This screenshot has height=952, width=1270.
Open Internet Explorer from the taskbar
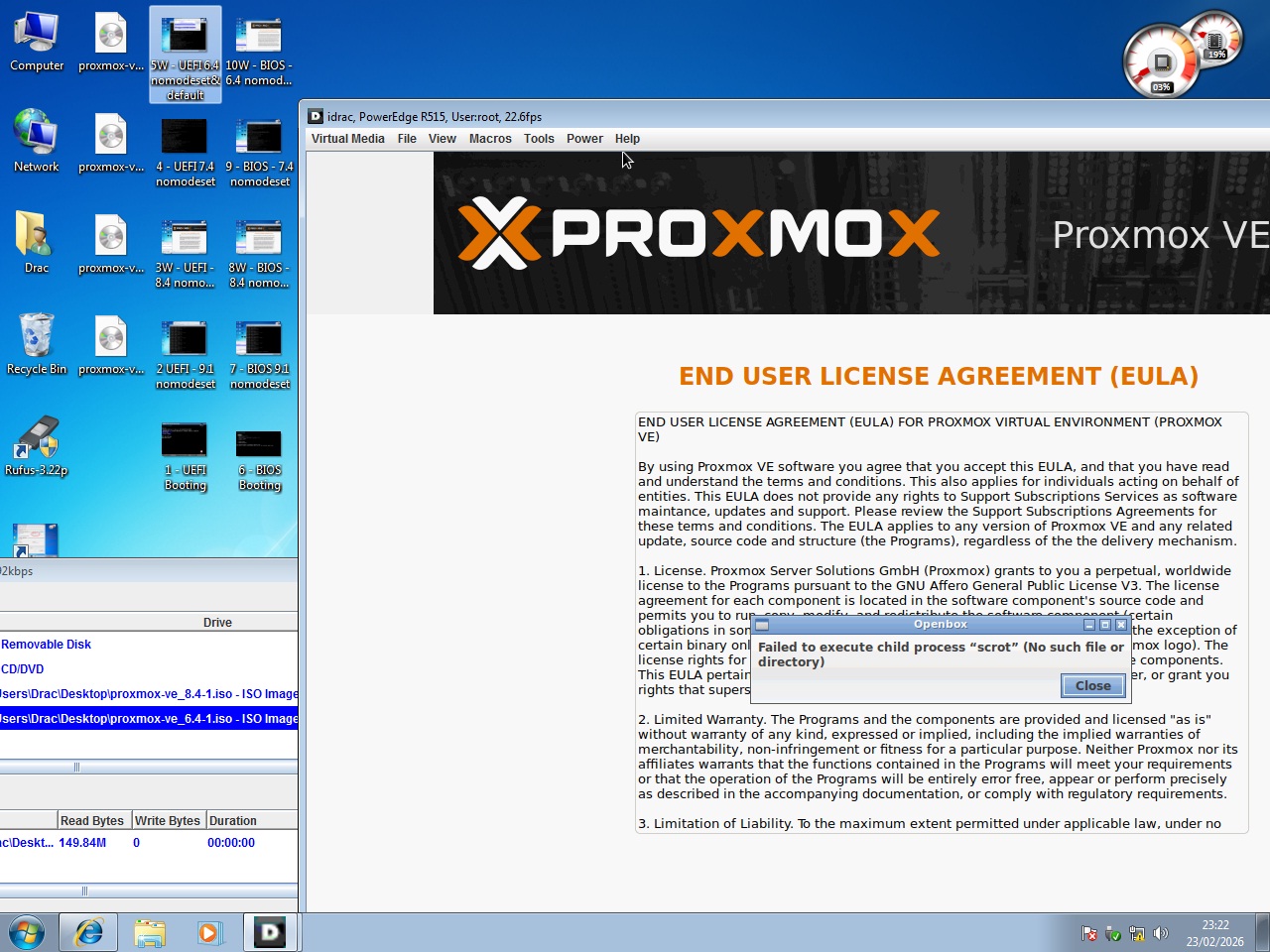point(88,932)
